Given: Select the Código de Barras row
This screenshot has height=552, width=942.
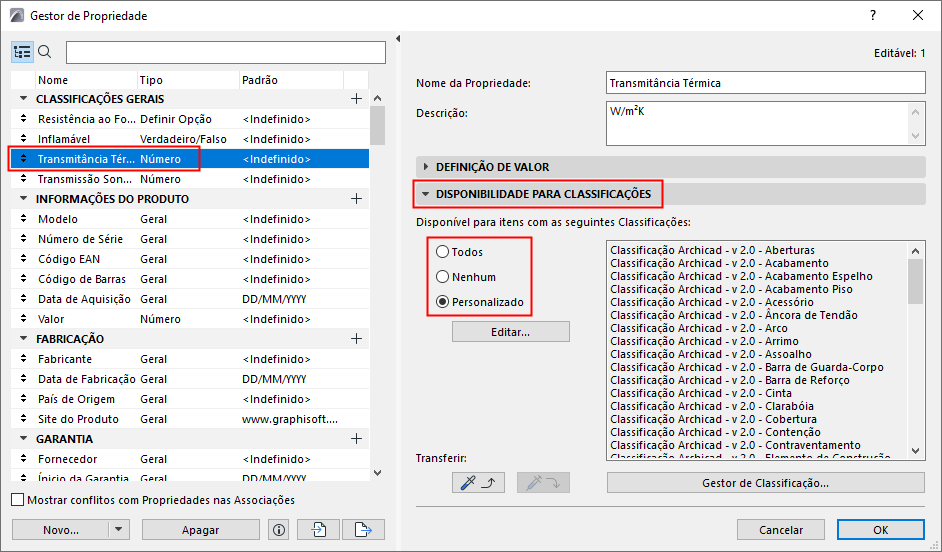Looking at the screenshot, I should click(190, 279).
